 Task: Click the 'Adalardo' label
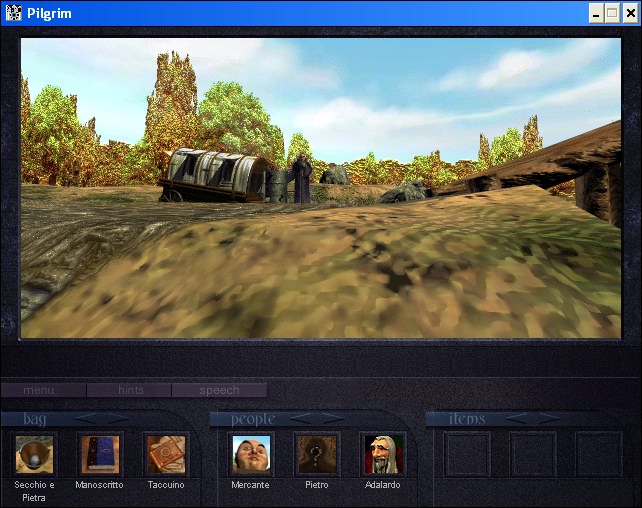[382, 485]
